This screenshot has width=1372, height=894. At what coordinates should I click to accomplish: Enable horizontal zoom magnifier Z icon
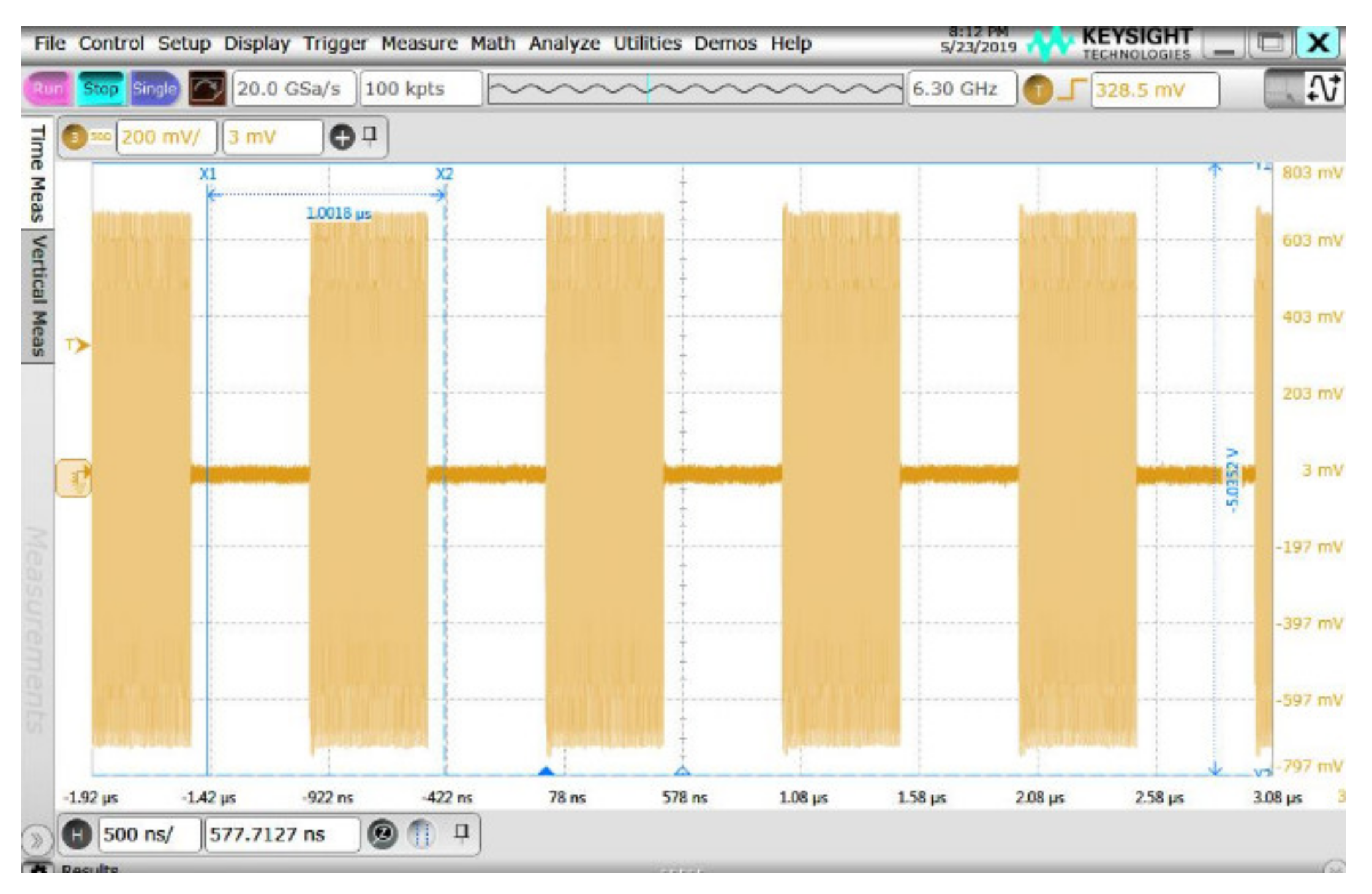(x=382, y=834)
